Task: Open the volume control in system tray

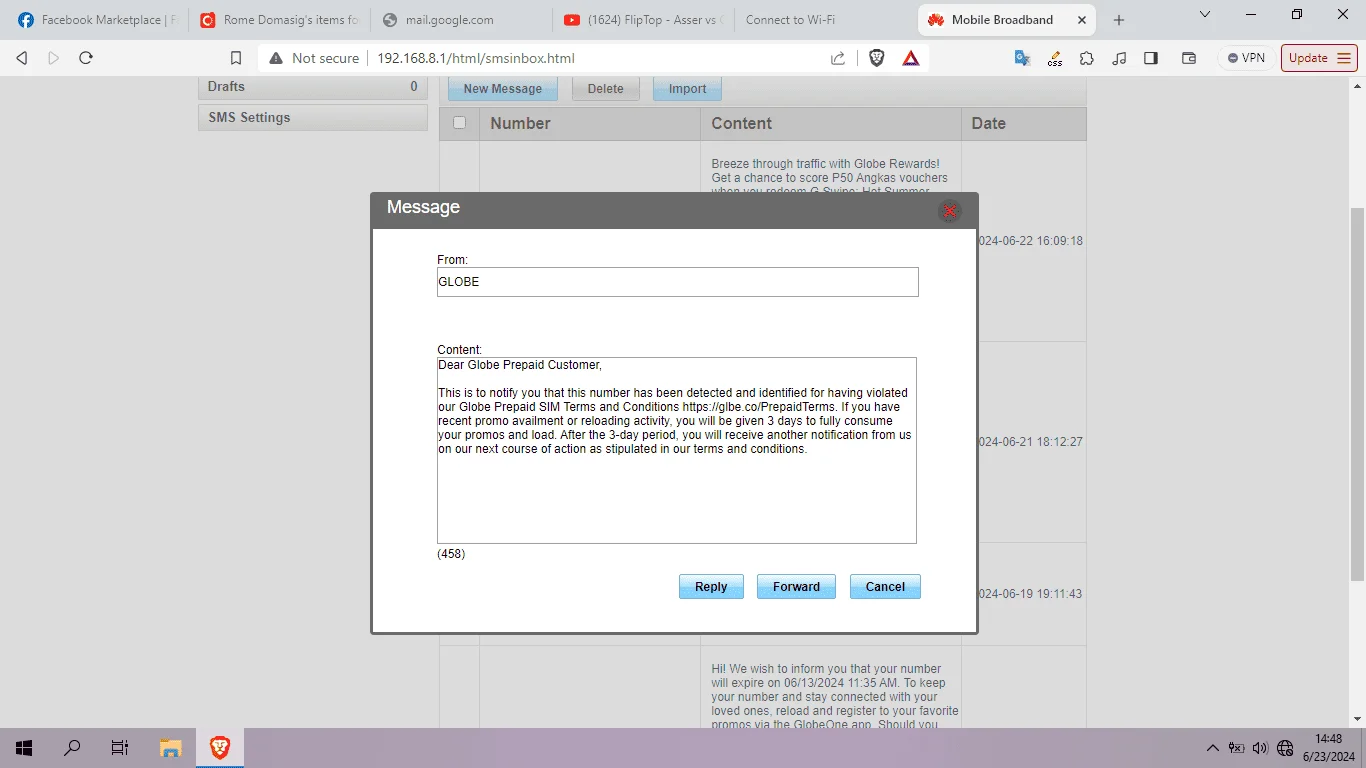Action: (x=1260, y=748)
